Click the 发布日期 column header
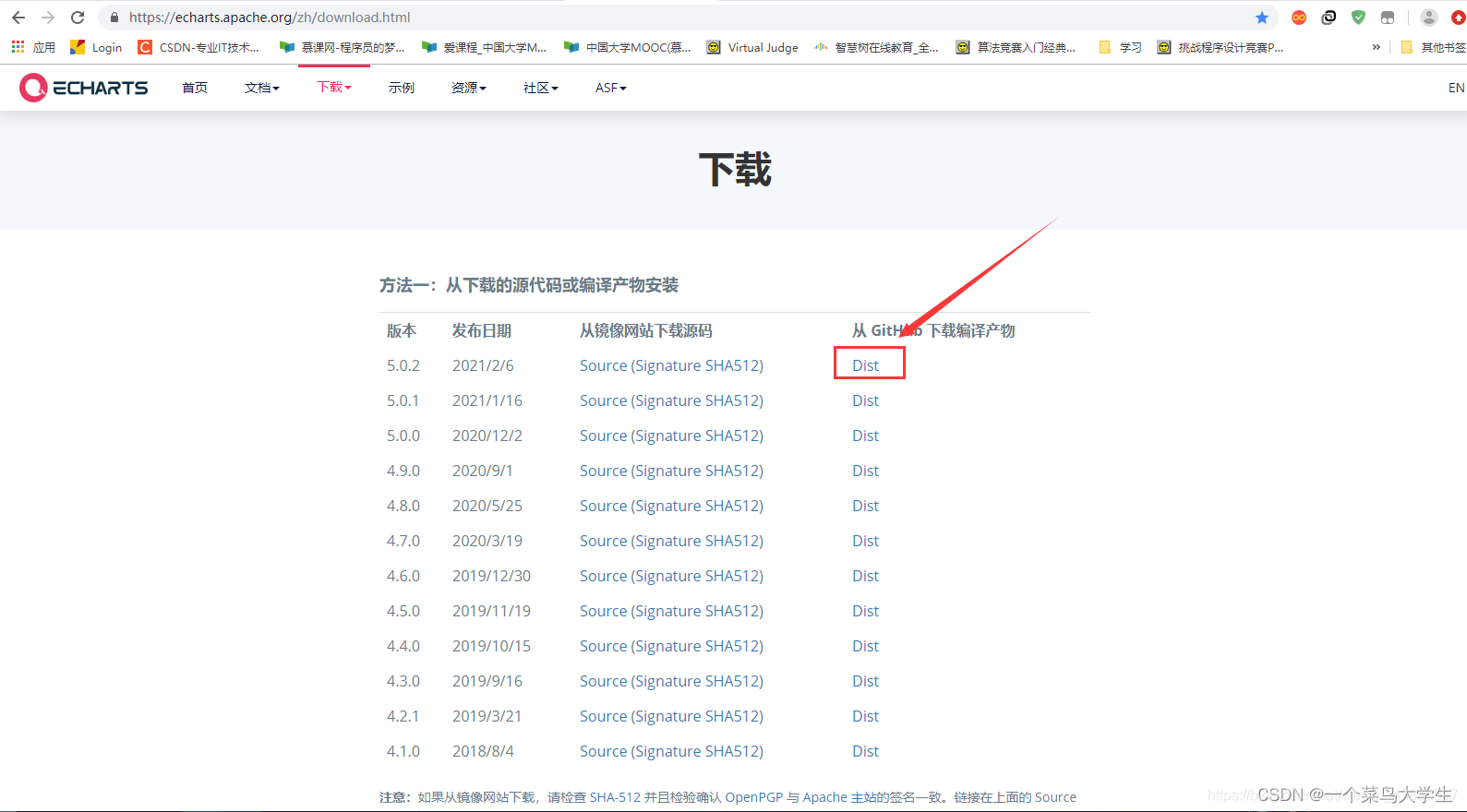Screen dimensions: 1467x812 [x=482, y=330]
